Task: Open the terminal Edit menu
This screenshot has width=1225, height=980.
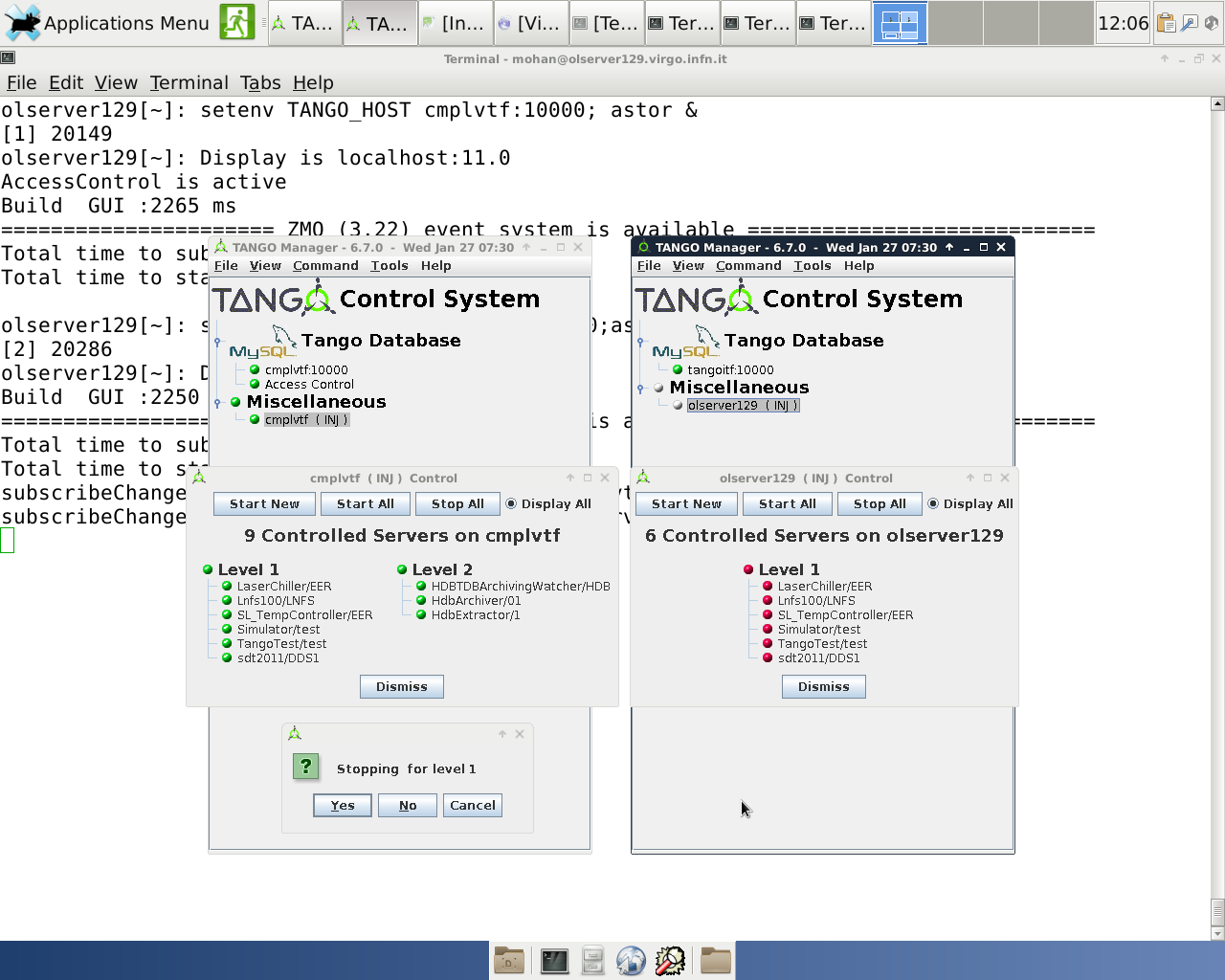Action: pyautogui.click(x=66, y=82)
